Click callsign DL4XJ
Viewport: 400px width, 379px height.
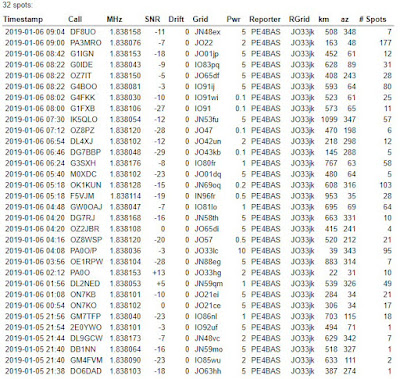coord(82,141)
